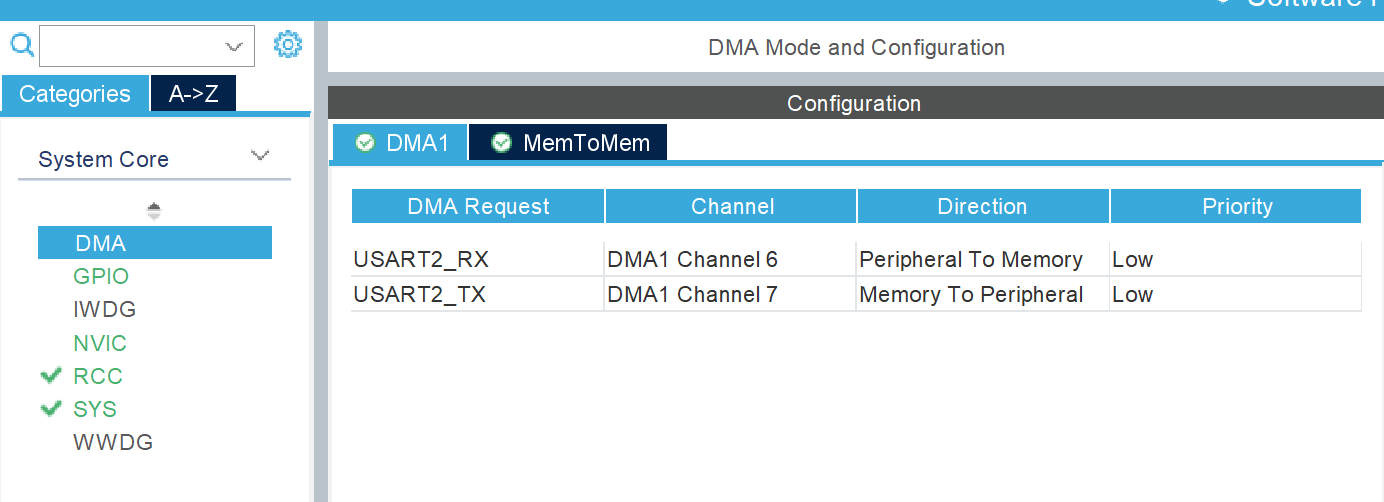Click the DMA1 Channel 6 cell
The width and height of the screenshot is (1384, 502).
click(x=730, y=260)
